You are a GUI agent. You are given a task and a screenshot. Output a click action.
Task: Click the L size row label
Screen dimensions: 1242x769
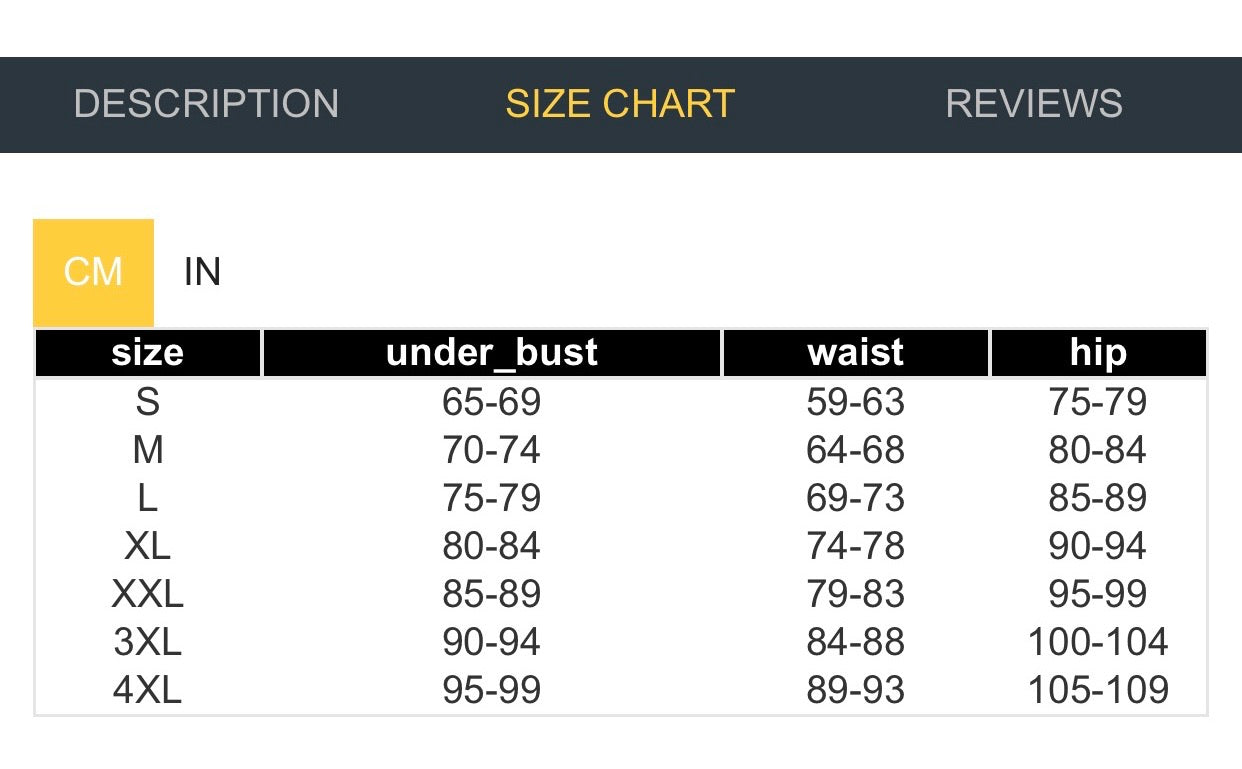click(148, 498)
